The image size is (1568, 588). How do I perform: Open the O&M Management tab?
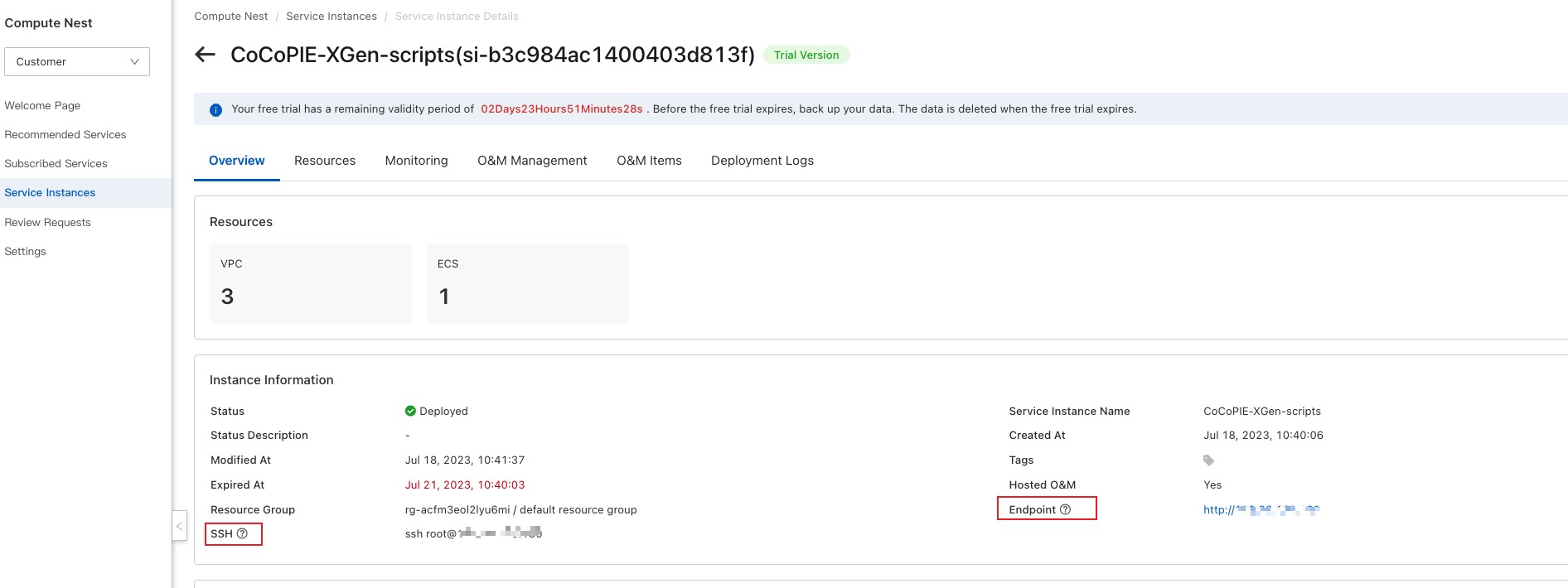tap(532, 161)
